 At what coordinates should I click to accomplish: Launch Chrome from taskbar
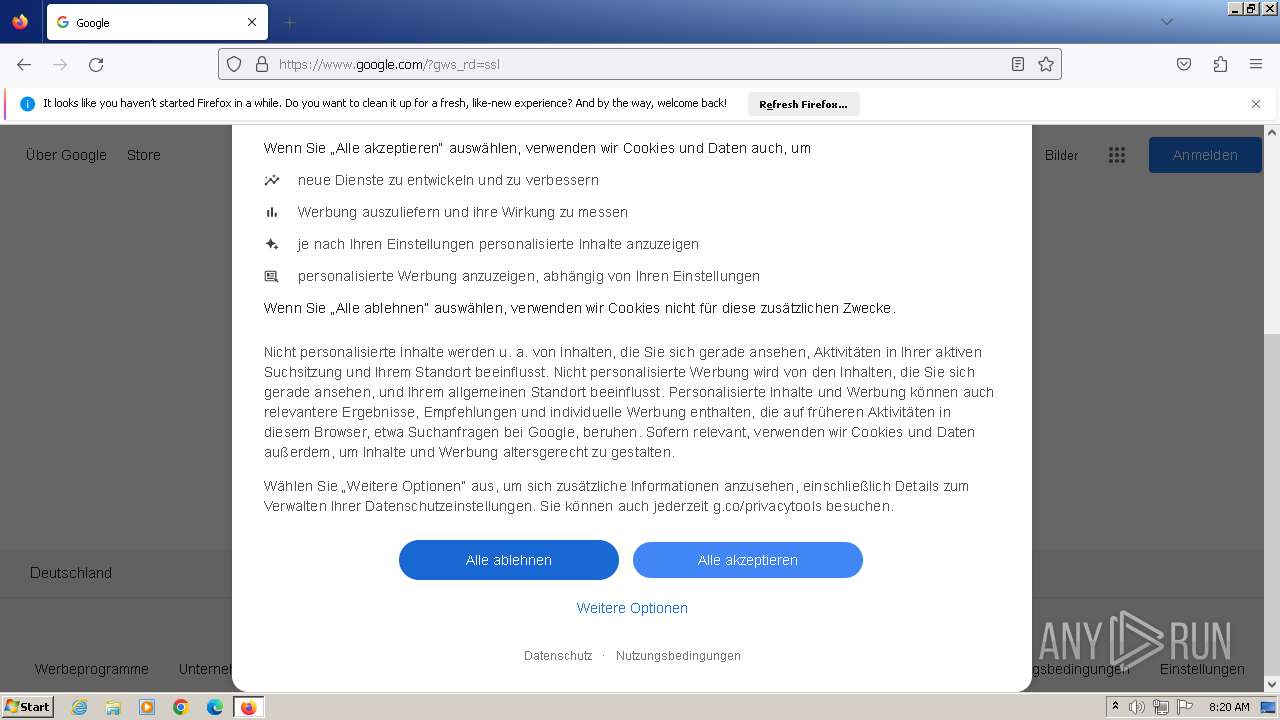pos(181,707)
